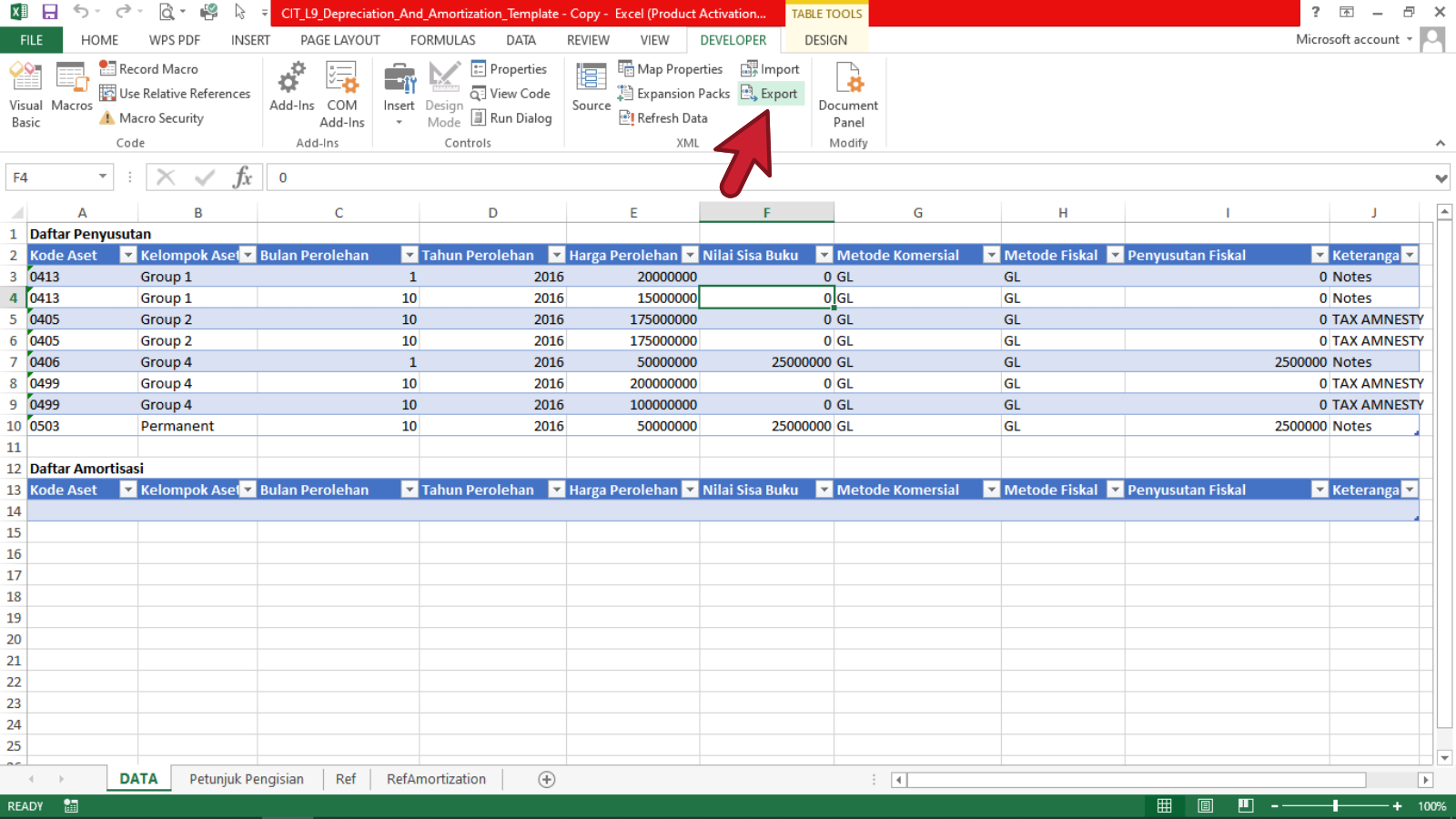Expand the Name Box dropdown
Viewport: 1456px width, 819px height.
pyautogui.click(x=103, y=177)
